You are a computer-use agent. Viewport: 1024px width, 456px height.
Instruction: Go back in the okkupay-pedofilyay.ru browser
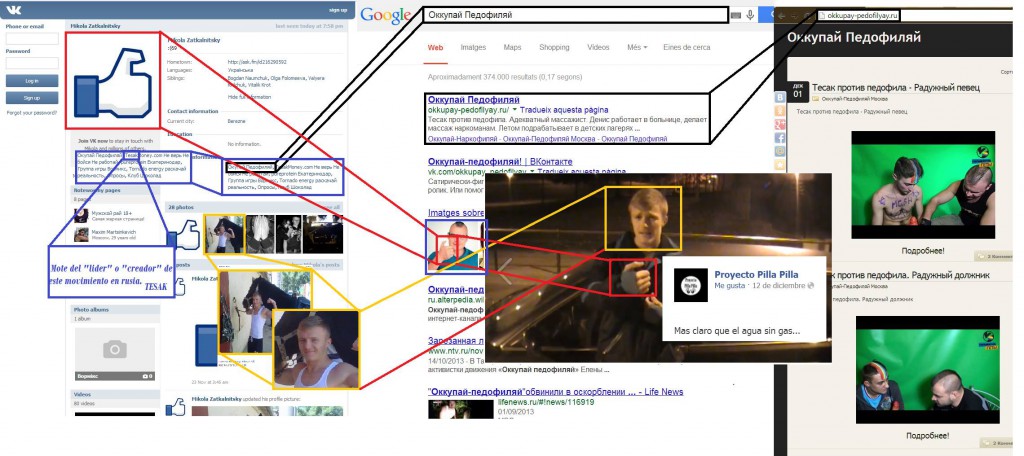coord(781,15)
